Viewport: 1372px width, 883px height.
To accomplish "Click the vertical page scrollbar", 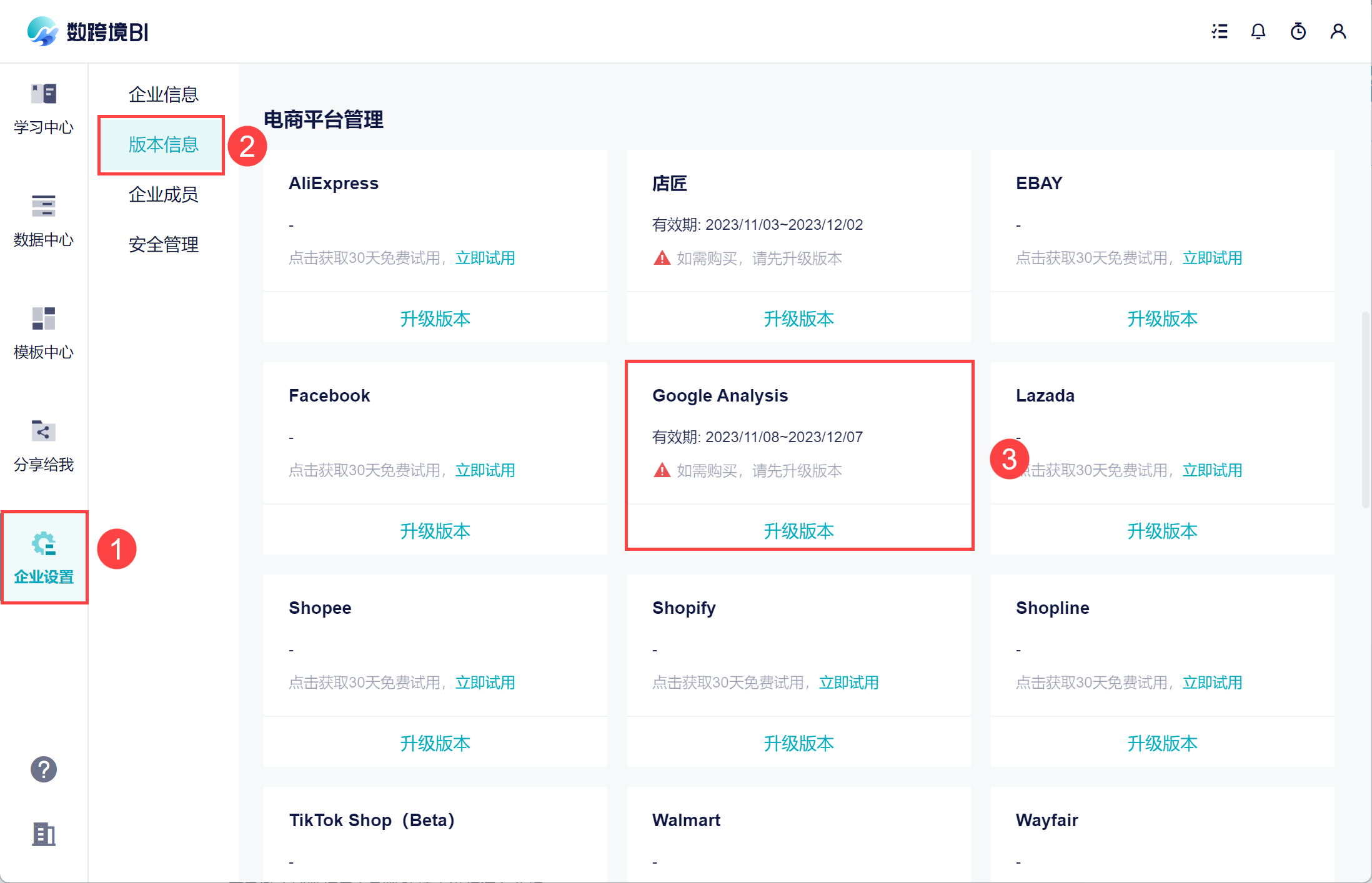I will 1365,409.
